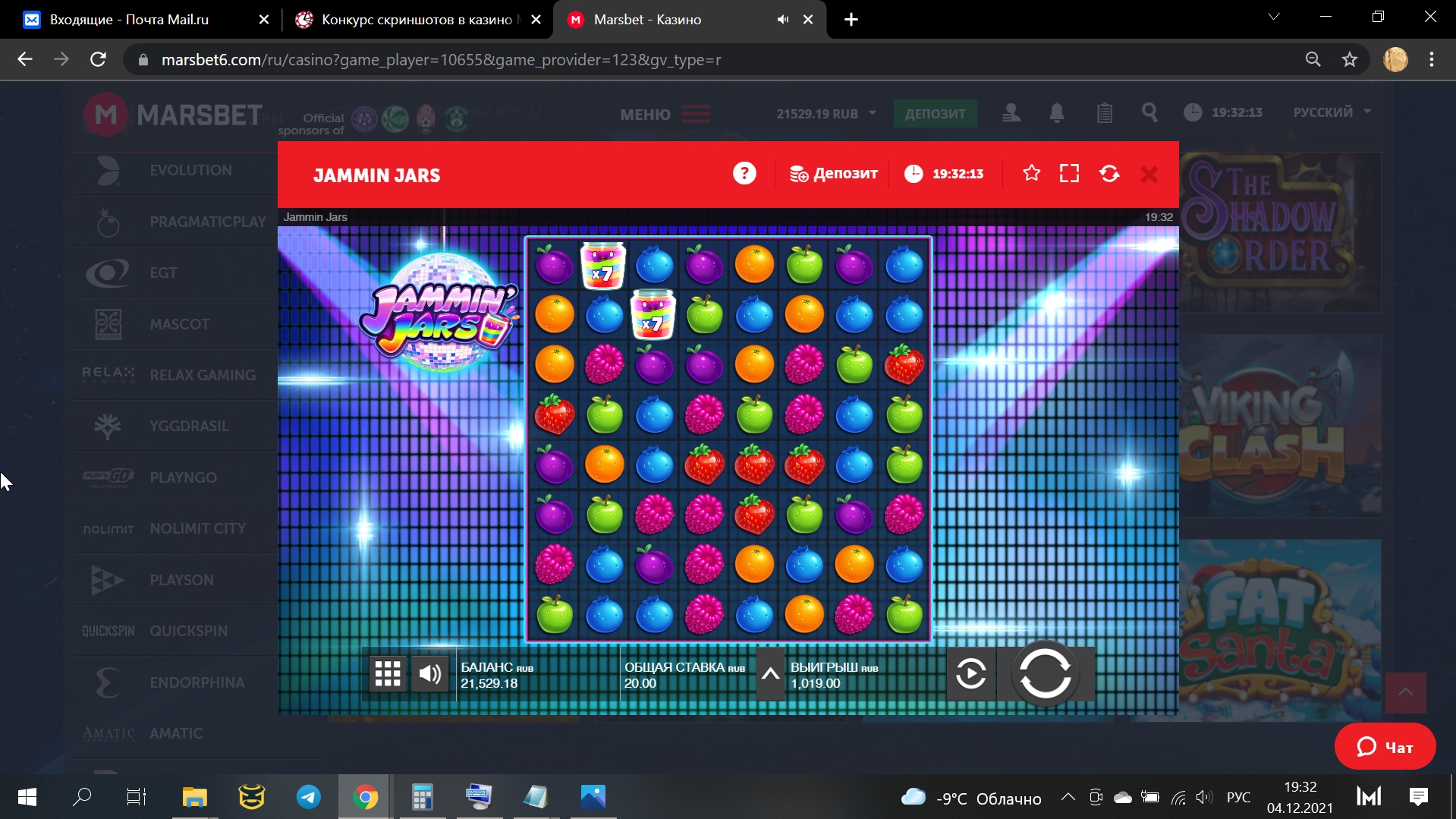Select ENDORPHINA provider in sidebar
1456x819 pixels.
pos(175,682)
